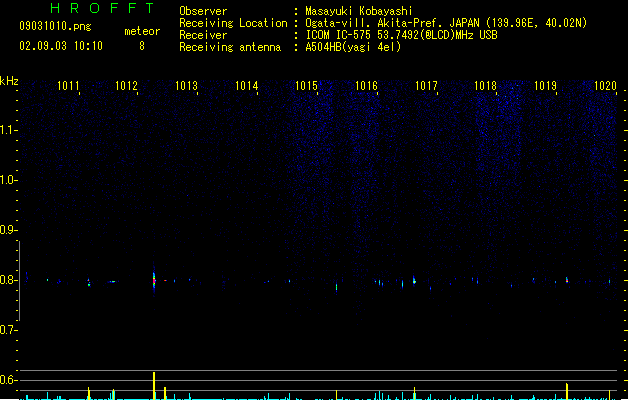Screen dimensions: 629x400
Task: Click the kHz axis unit label
Action: point(9,81)
